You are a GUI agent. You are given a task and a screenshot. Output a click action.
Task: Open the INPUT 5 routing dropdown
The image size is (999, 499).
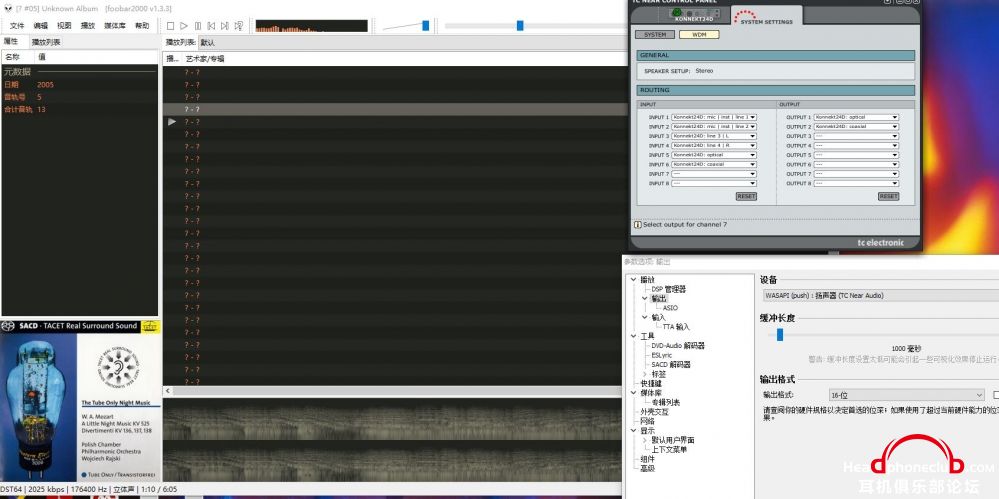[x=714, y=155]
